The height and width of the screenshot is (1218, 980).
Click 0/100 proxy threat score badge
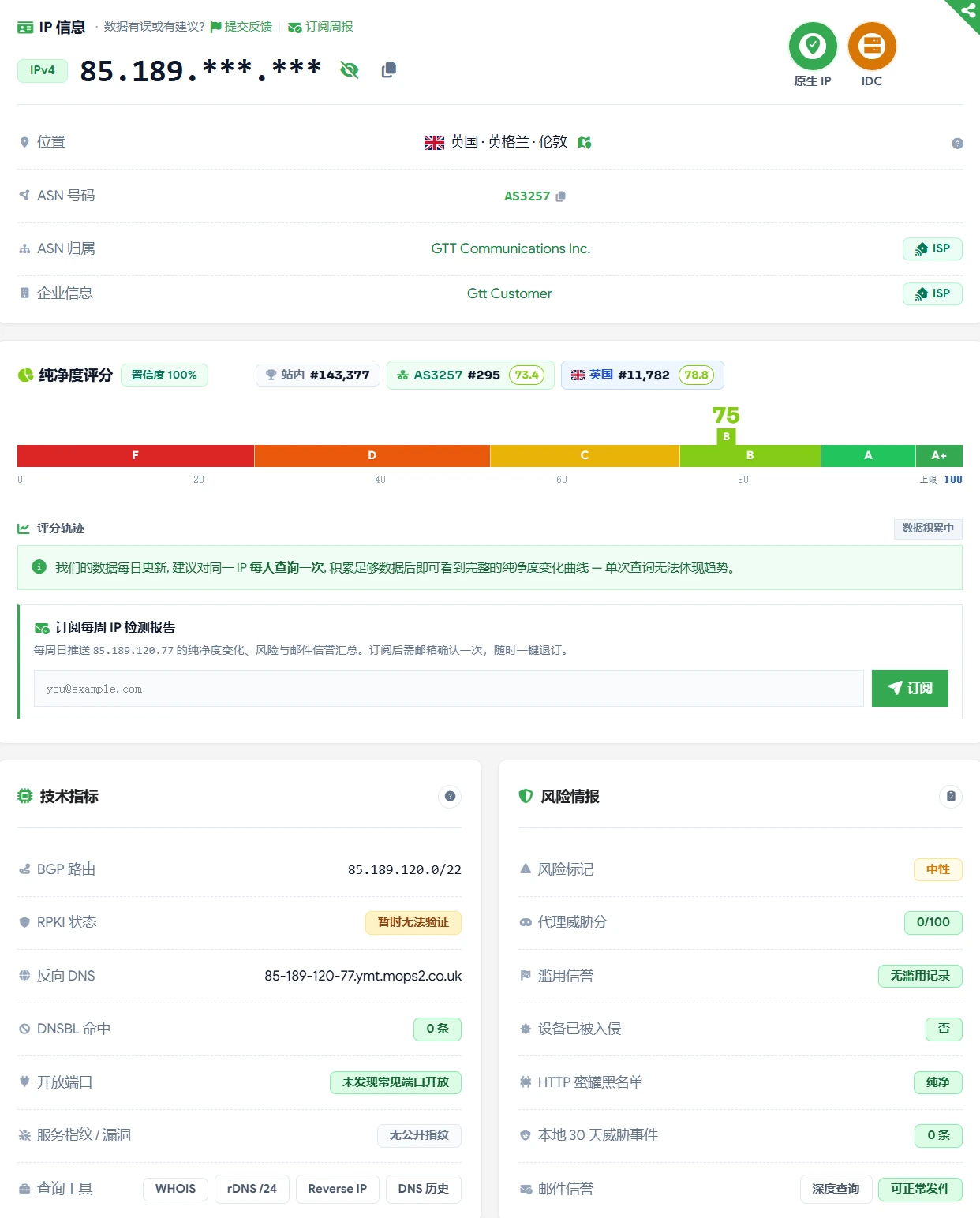point(933,923)
